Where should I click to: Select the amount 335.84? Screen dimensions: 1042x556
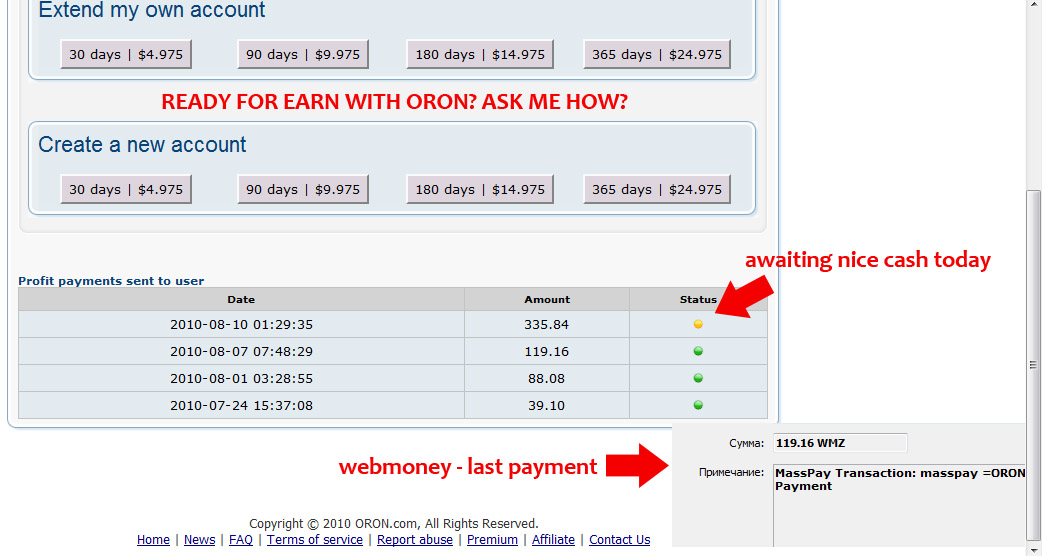point(546,325)
